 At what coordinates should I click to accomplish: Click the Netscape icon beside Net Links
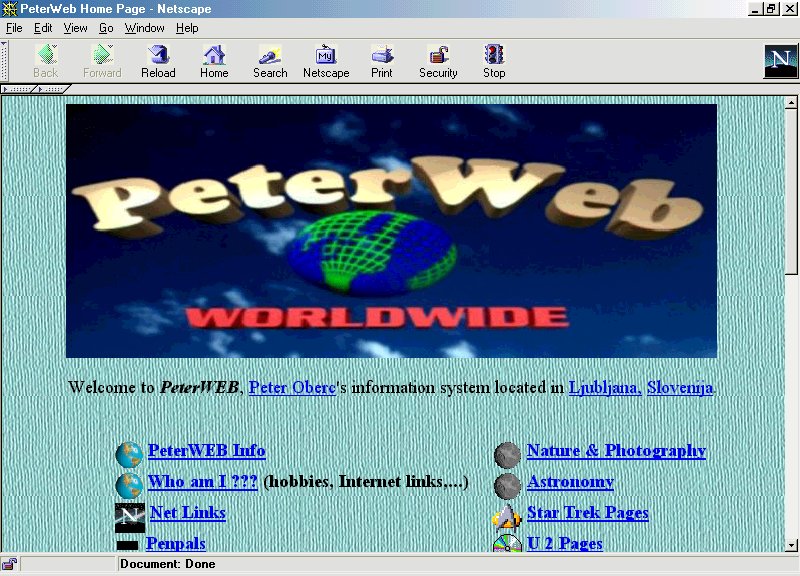tap(130, 516)
